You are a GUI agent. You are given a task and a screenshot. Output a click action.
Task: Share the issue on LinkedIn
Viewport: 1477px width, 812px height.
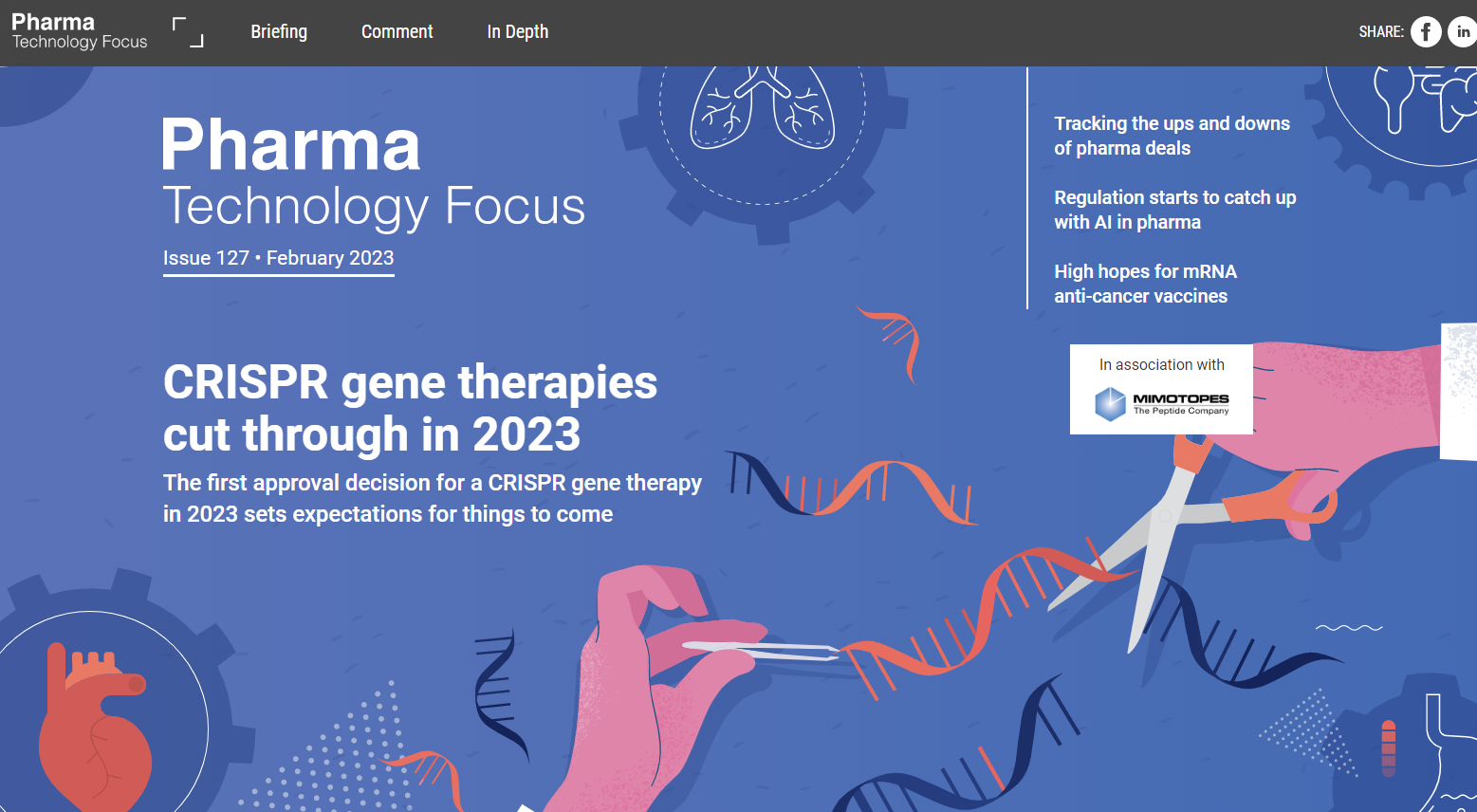coord(1463,32)
